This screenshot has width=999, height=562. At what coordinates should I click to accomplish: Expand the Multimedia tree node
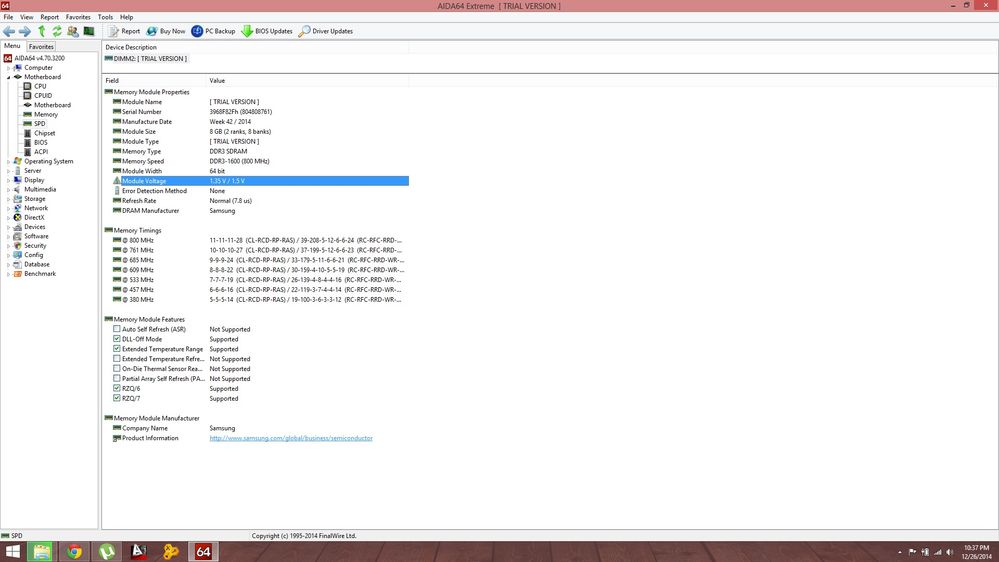(x=8, y=190)
